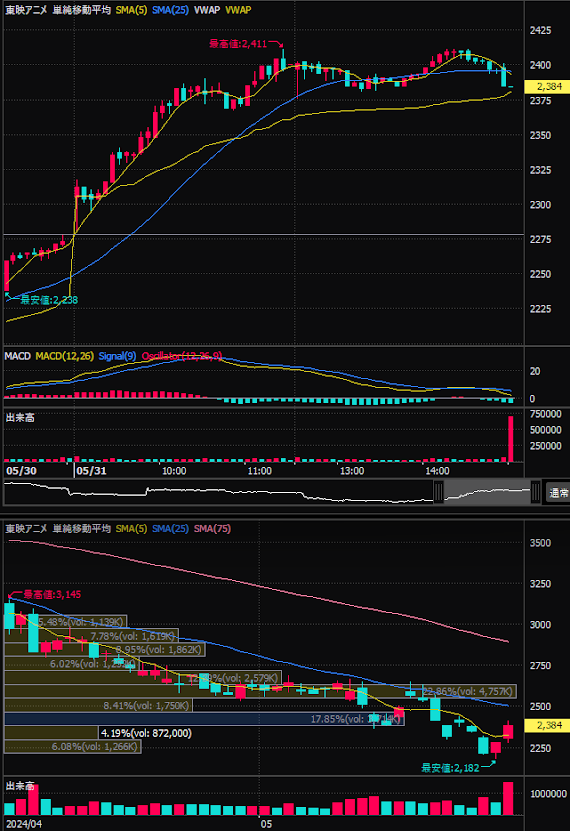Click the 10:00 time axis label
Screen dimensions: 570x831
pos(174,471)
